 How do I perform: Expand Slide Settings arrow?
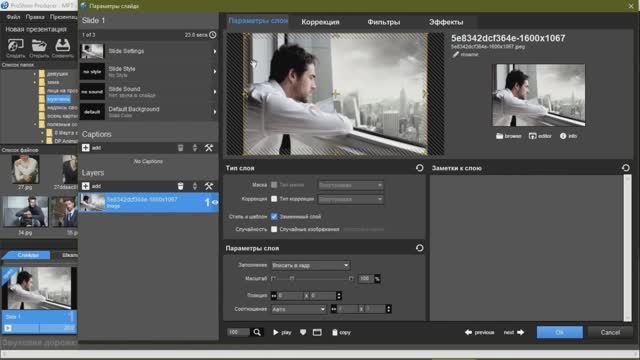point(215,51)
